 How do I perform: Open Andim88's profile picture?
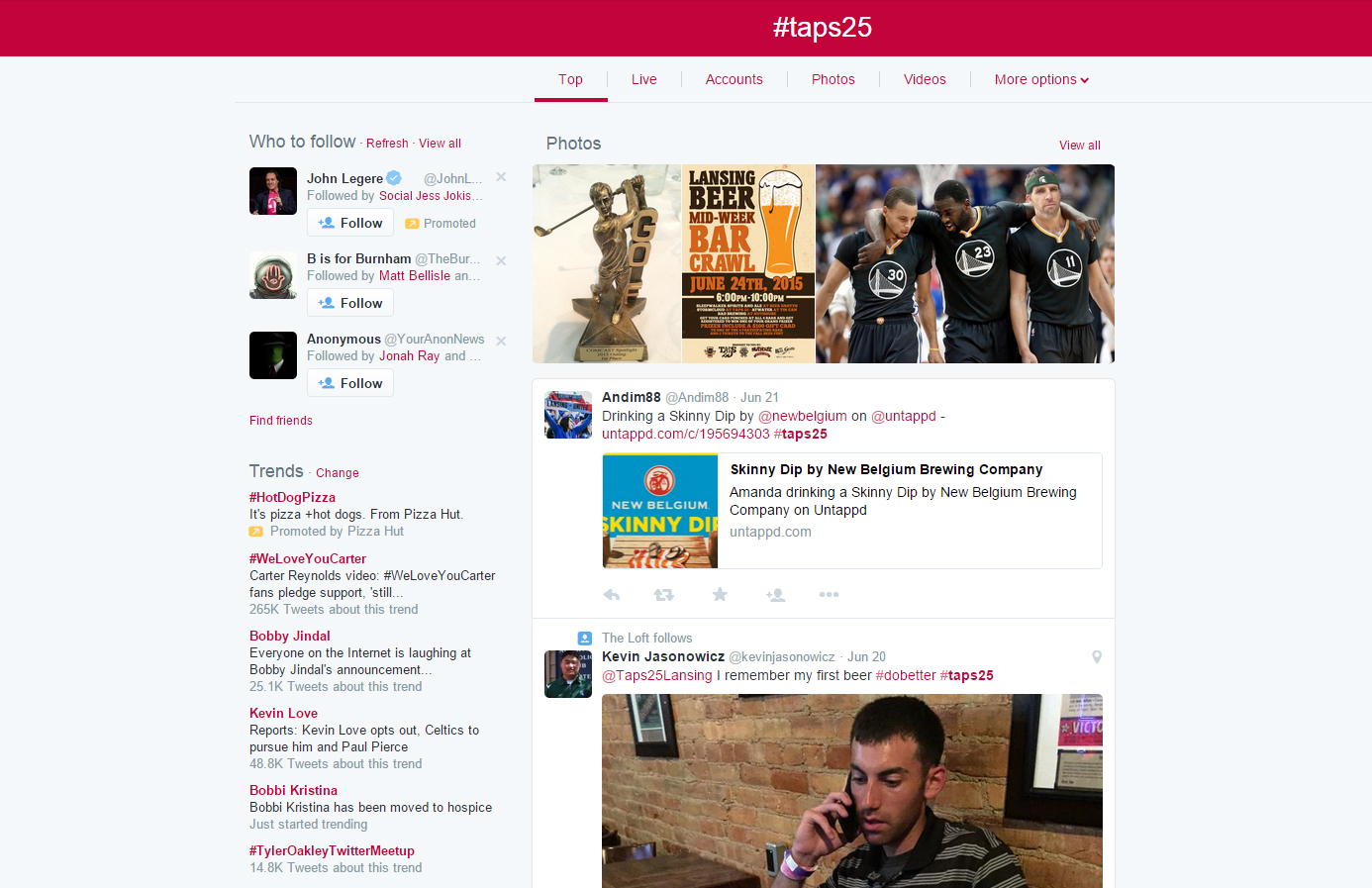568,415
